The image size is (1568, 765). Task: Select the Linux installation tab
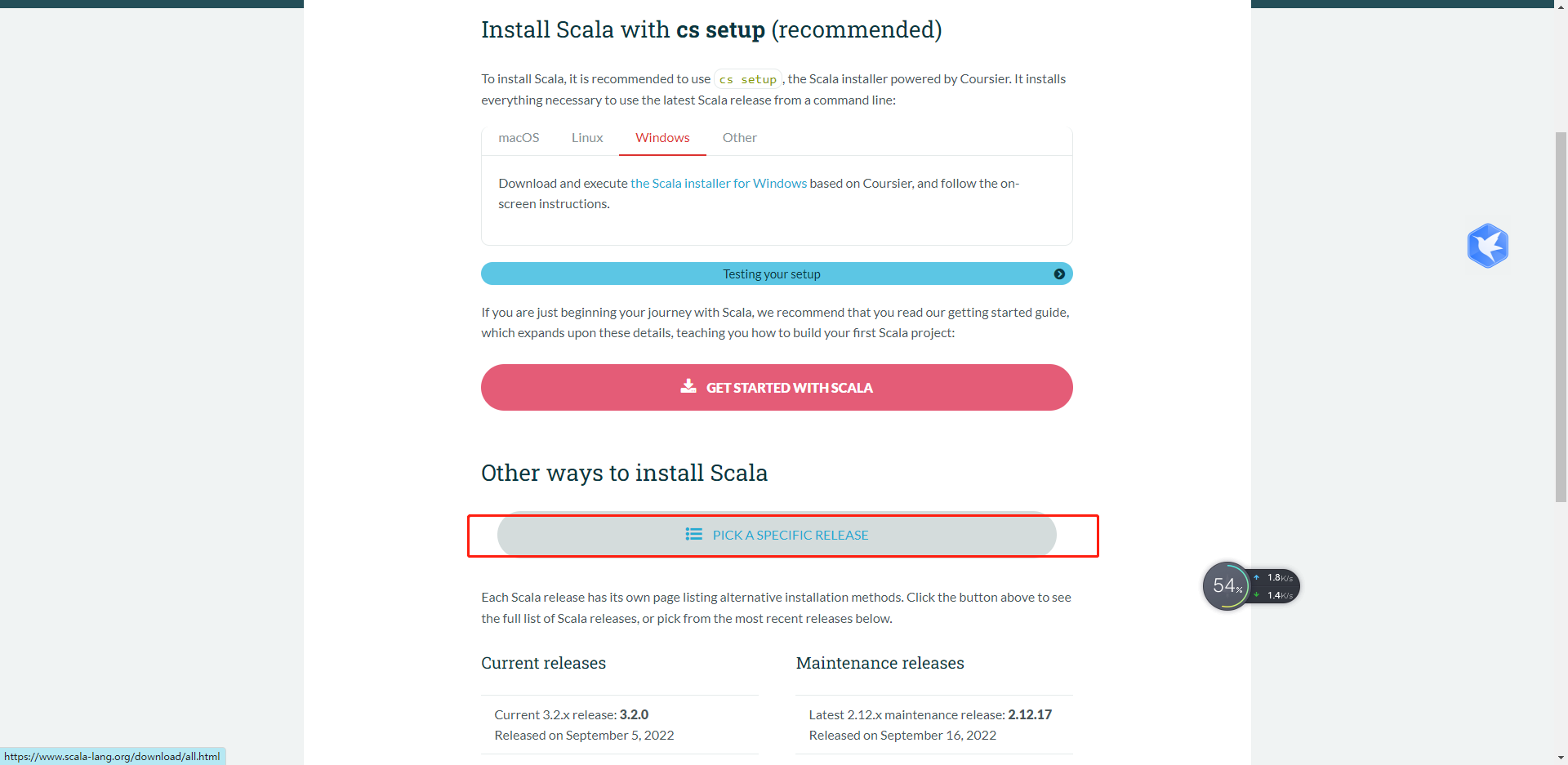click(587, 138)
